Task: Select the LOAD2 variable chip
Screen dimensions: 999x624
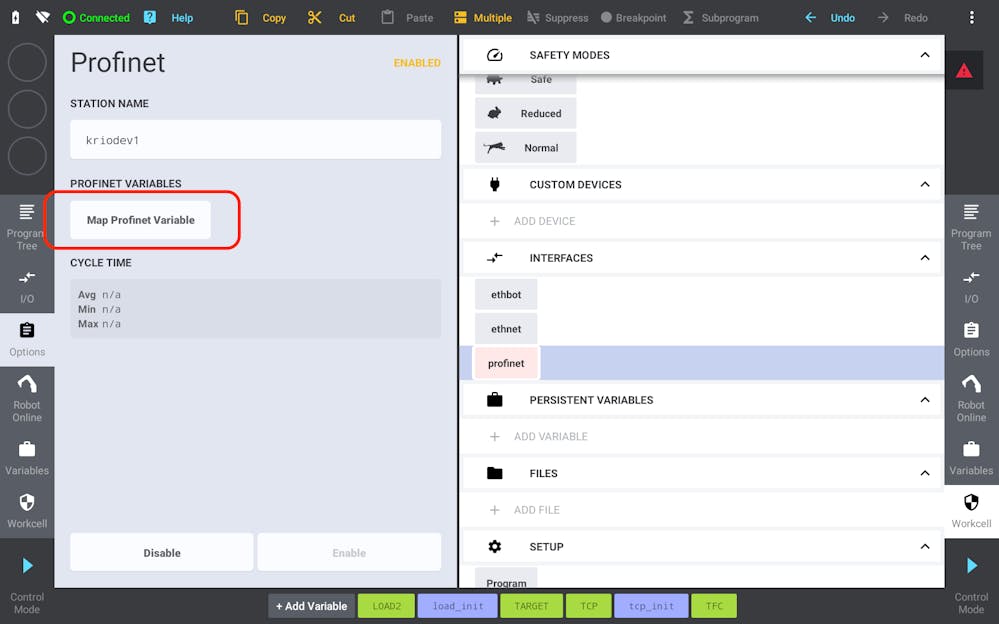Action: pyautogui.click(x=387, y=606)
